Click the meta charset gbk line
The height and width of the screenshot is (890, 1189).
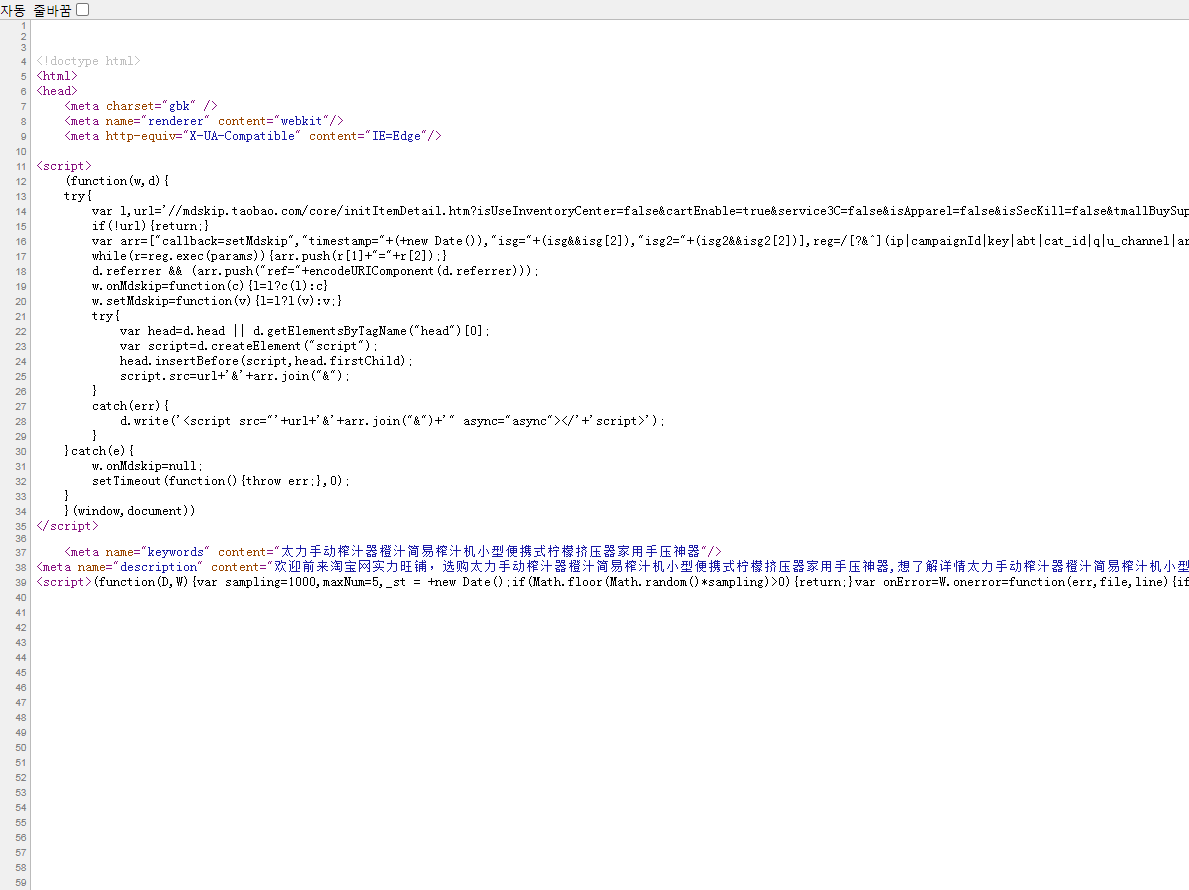point(141,106)
